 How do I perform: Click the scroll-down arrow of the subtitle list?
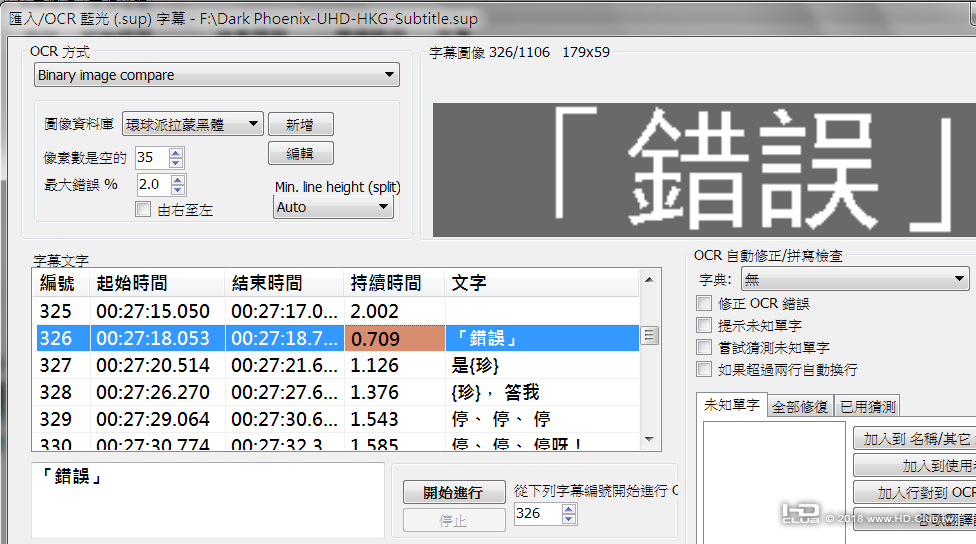(x=650, y=439)
